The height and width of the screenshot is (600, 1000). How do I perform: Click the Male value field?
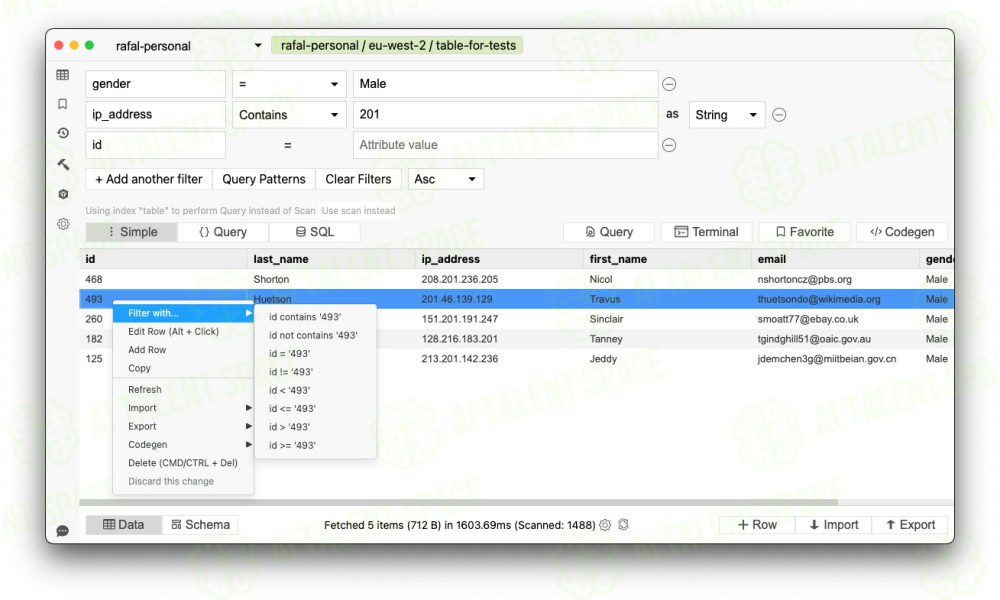(x=506, y=84)
